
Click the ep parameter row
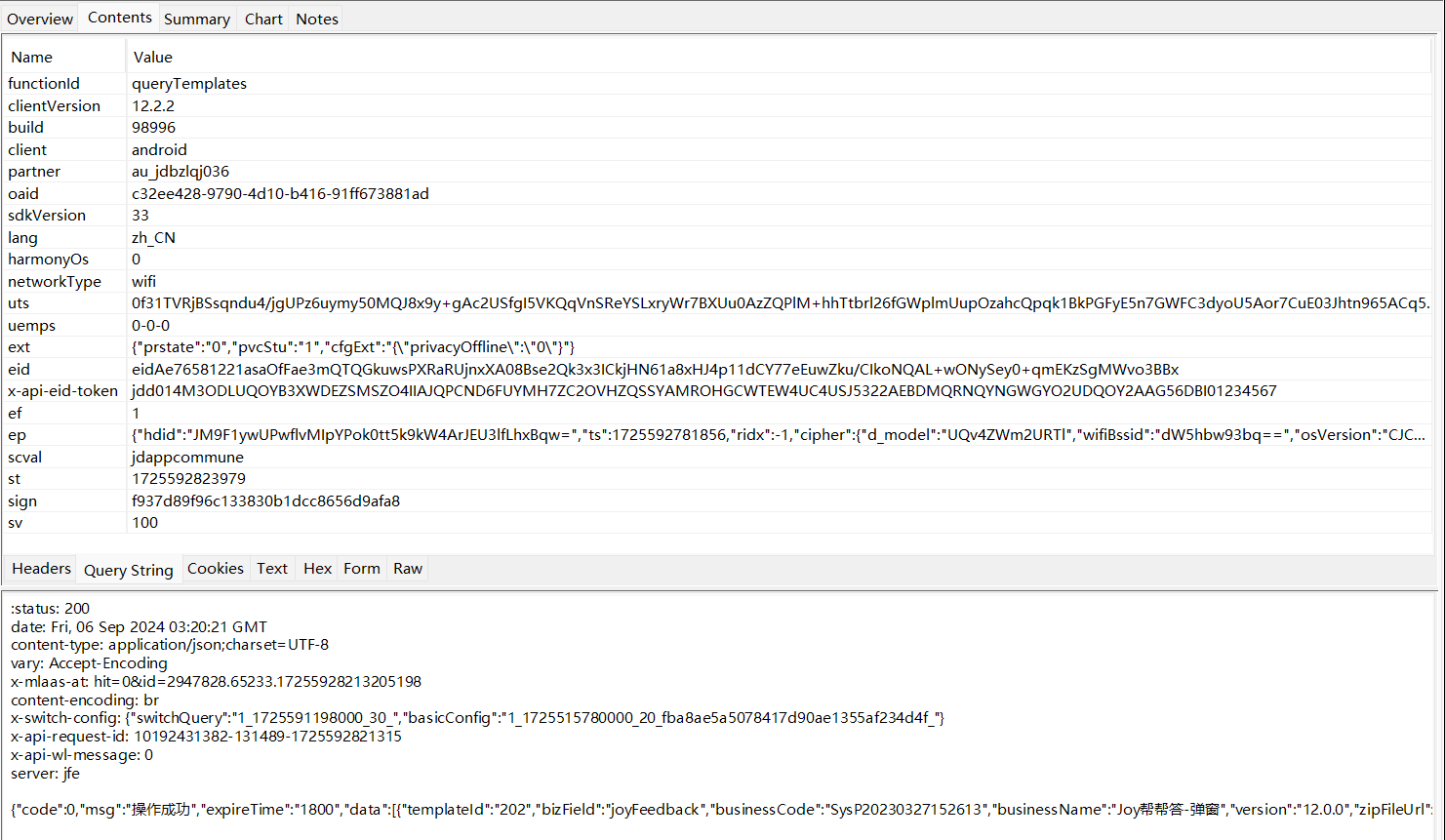pos(17,435)
